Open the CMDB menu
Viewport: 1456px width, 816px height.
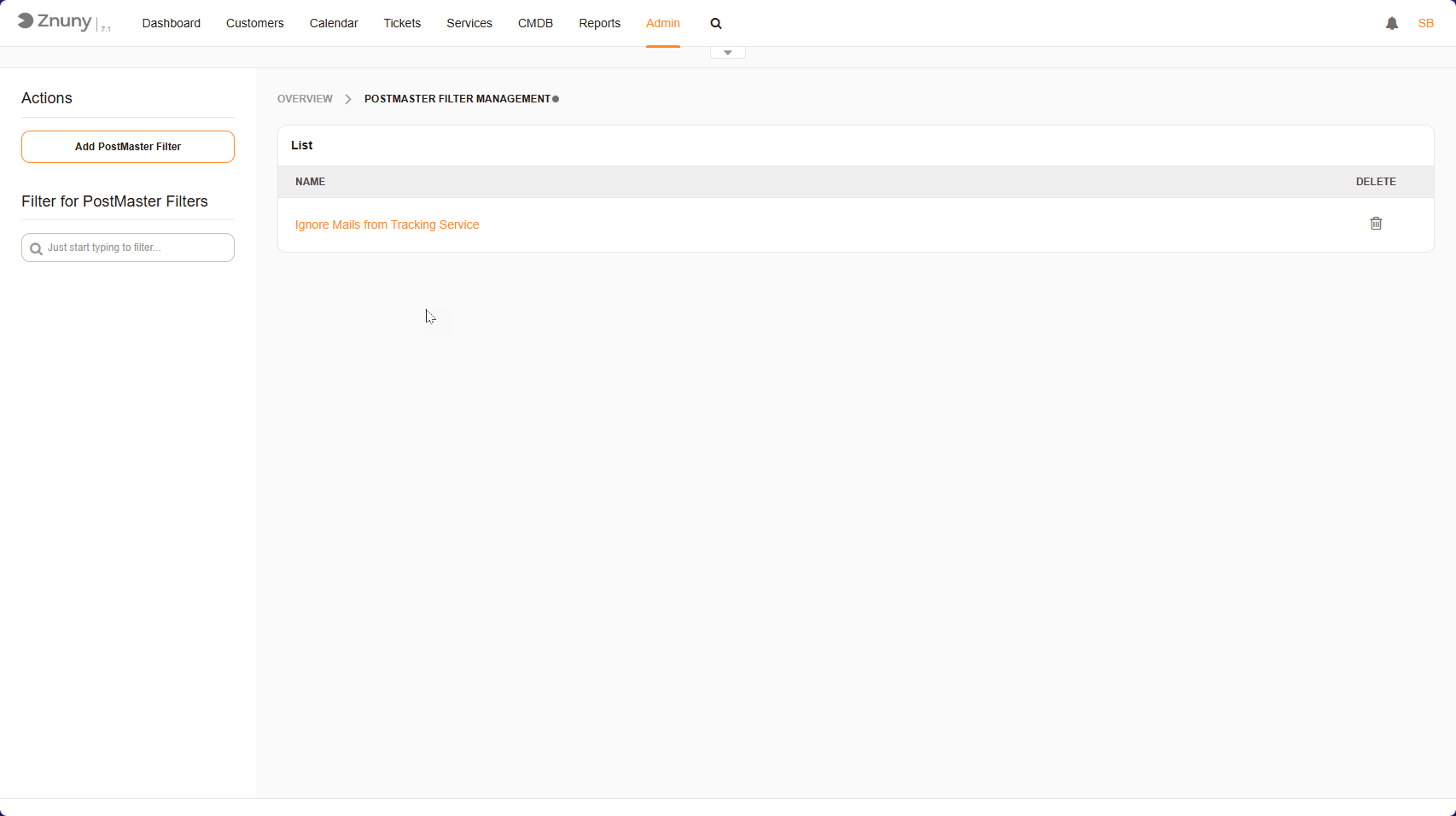[535, 23]
